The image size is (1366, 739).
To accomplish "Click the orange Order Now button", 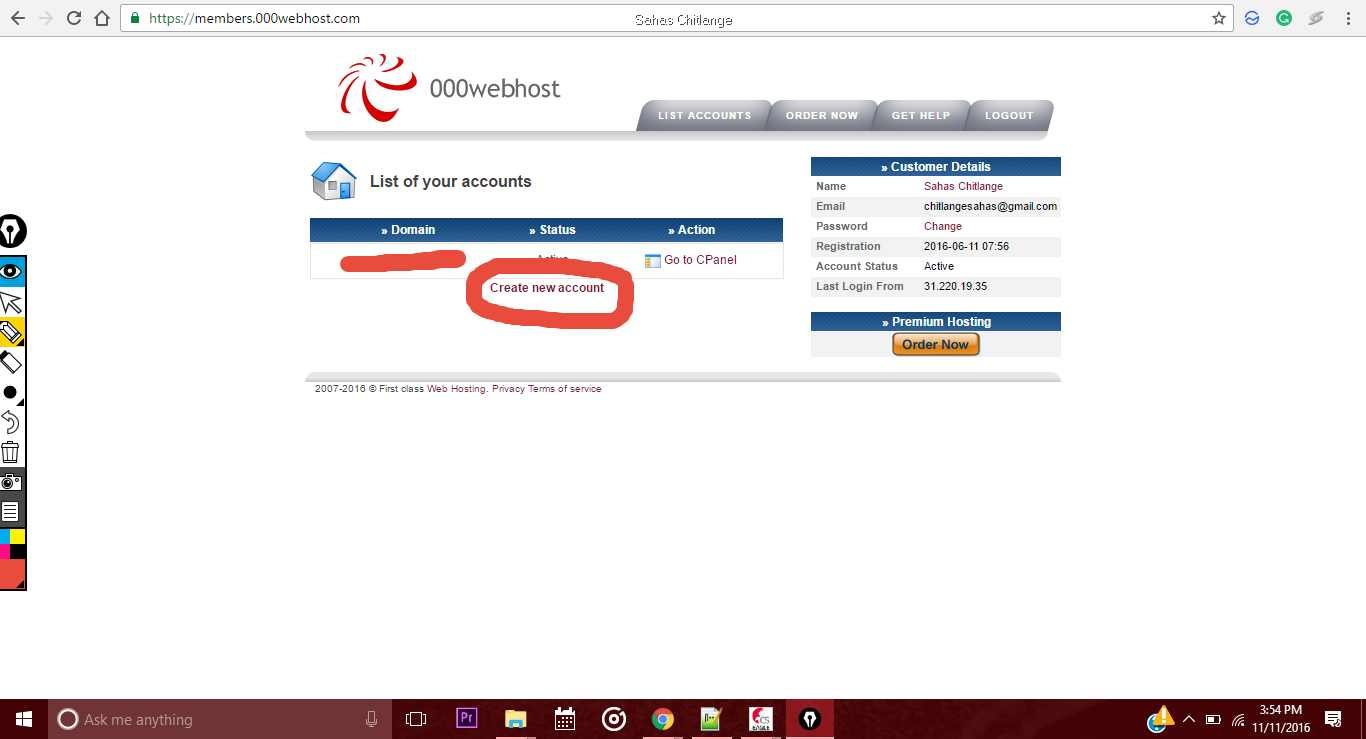I will pos(935,345).
